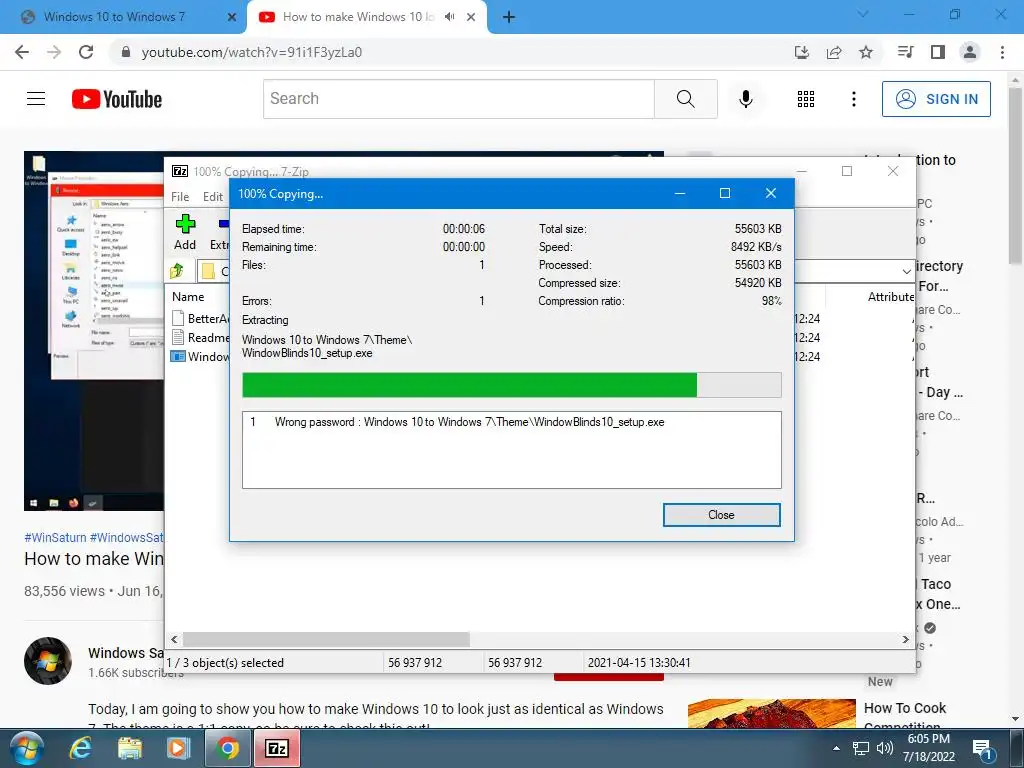Go back in browser history
The height and width of the screenshot is (768, 1024).
point(22,52)
